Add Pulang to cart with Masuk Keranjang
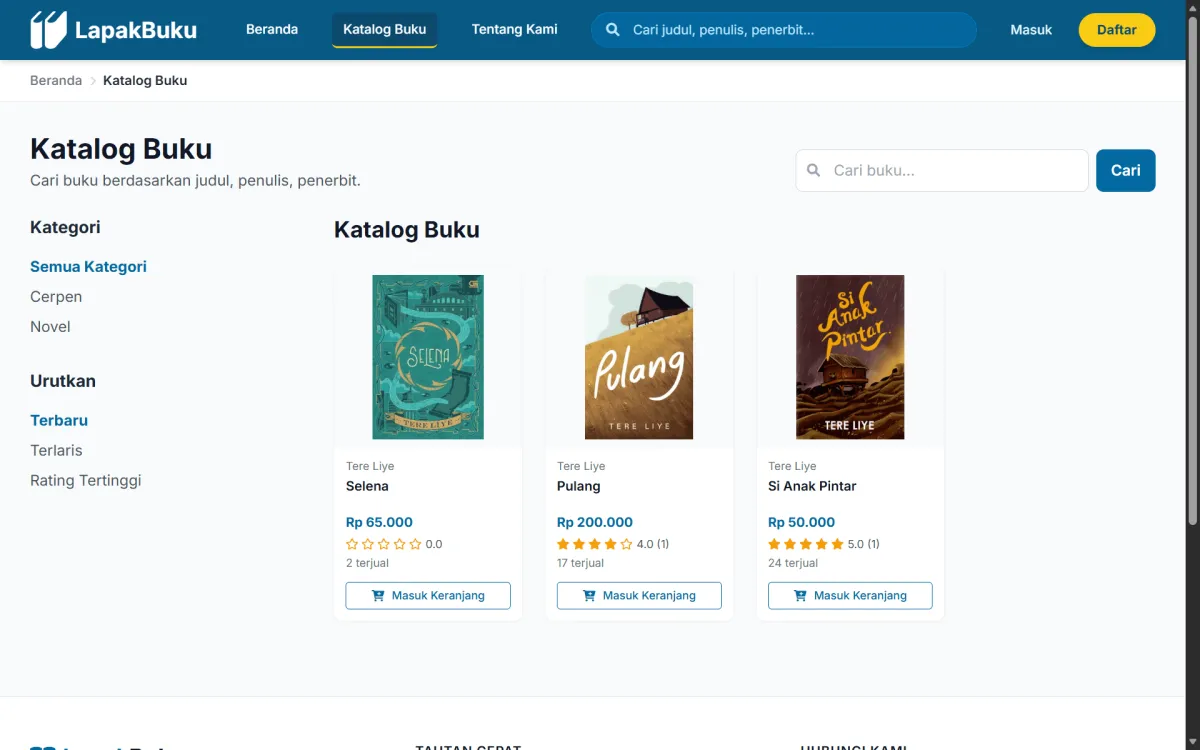The height and width of the screenshot is (750, 1200). (639, 596)
